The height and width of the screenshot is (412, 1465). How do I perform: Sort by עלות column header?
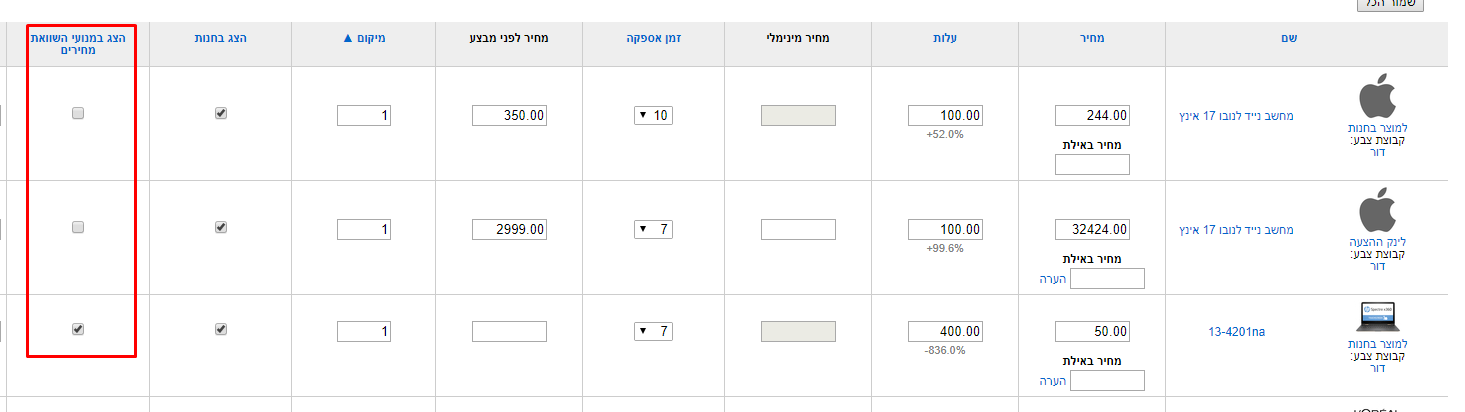[945, 38]
